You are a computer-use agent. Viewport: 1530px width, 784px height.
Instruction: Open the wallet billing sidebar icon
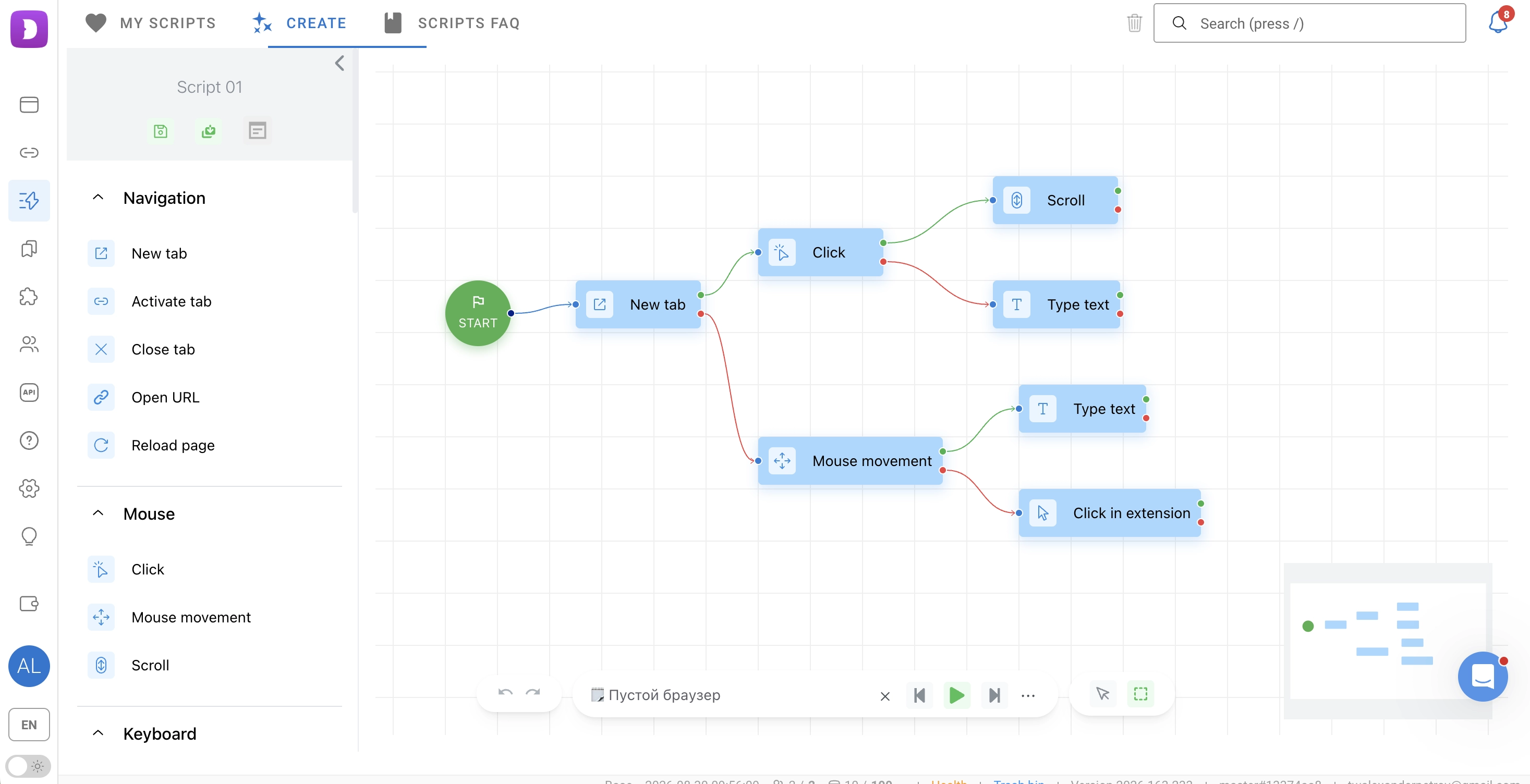click(29, 604)
